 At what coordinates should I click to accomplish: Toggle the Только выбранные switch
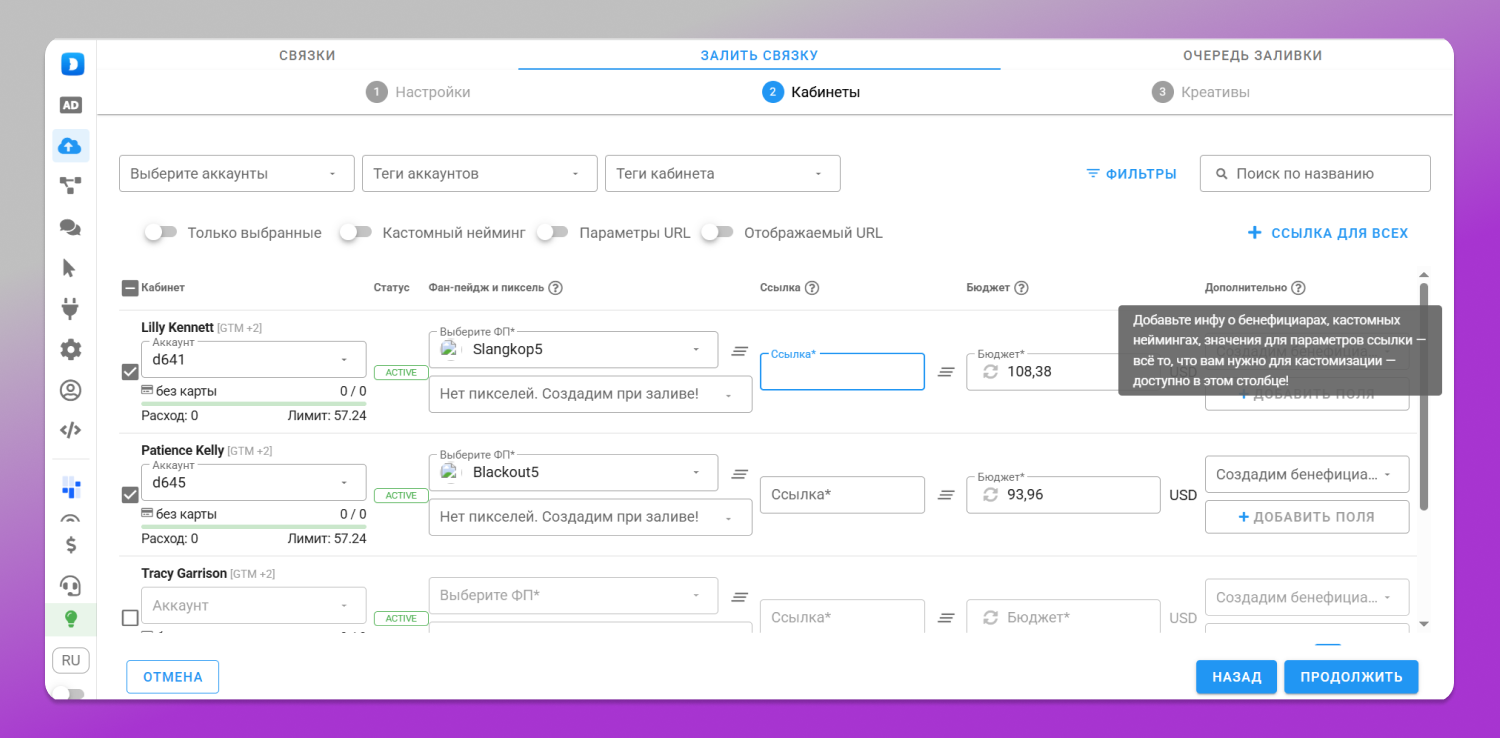click(x=161, y=232)
